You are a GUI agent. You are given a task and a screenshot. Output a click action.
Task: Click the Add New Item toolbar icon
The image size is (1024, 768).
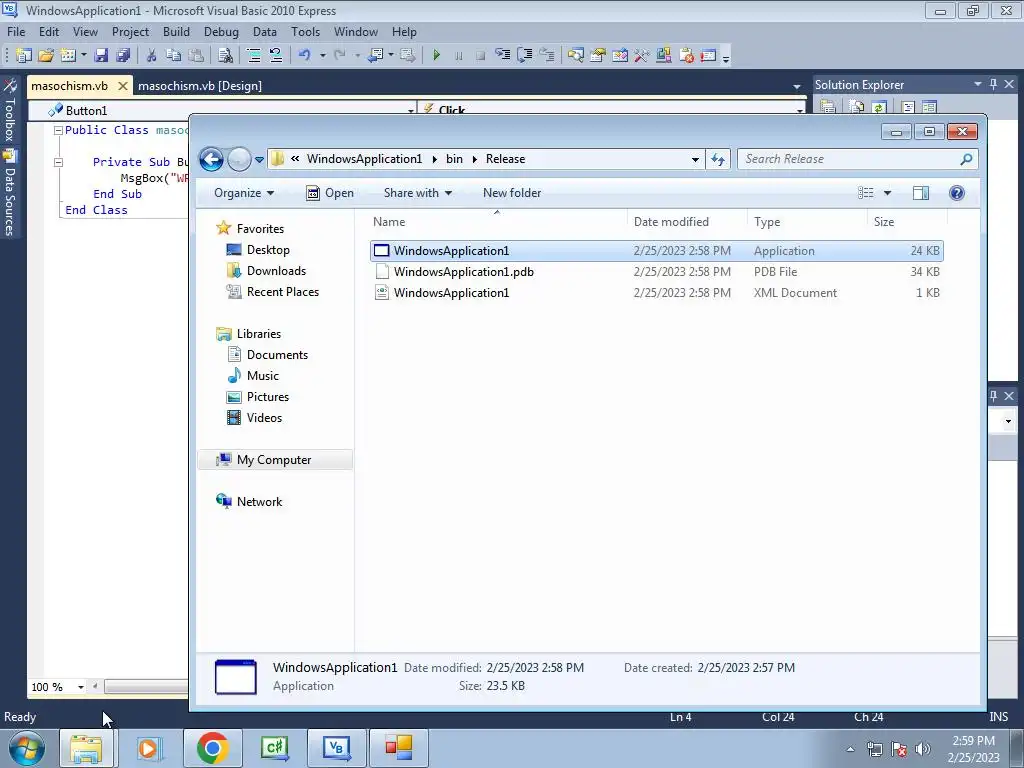(x=68, y=56)
